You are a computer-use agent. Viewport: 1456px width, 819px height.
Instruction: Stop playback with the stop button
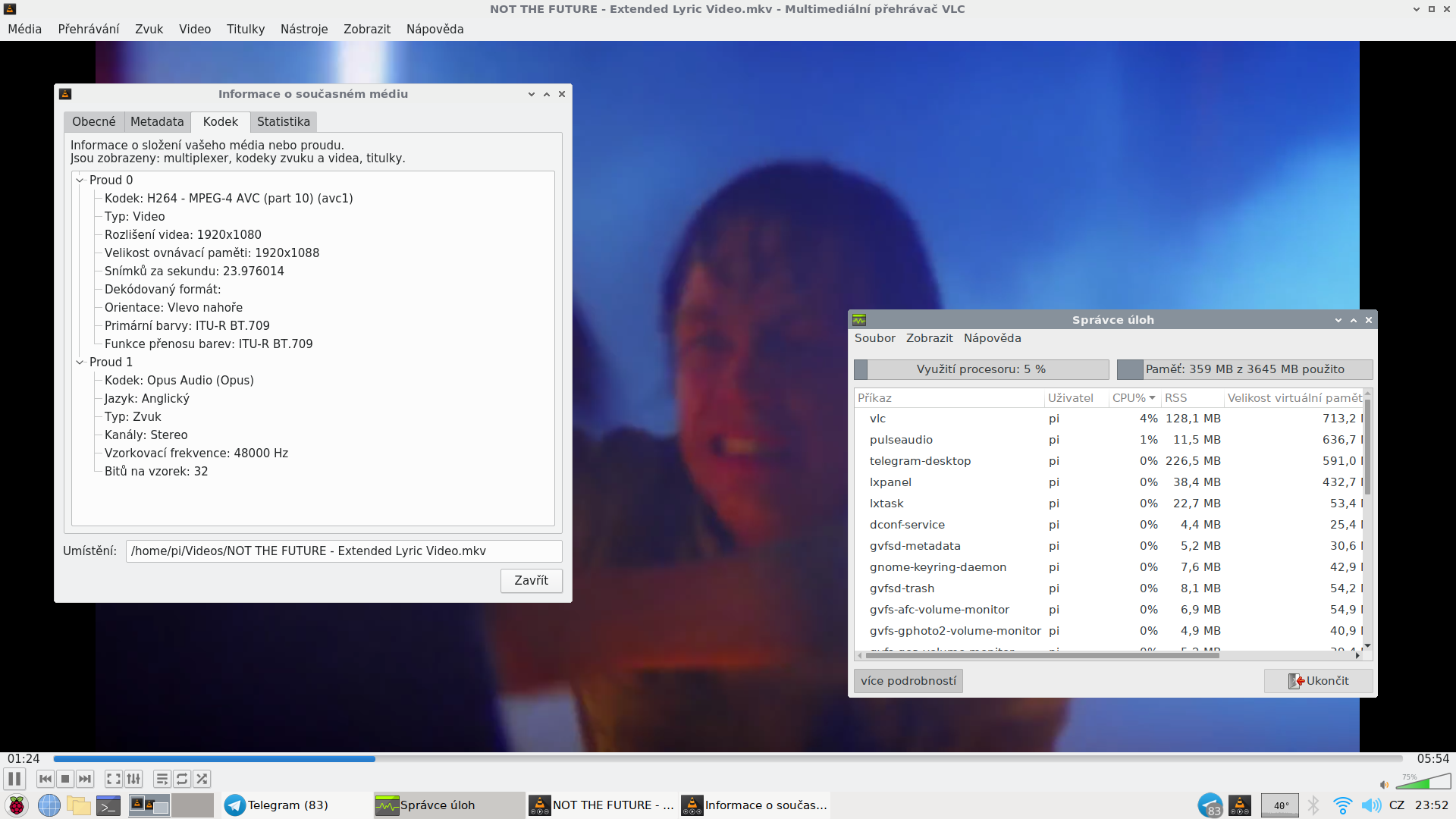pyautogui.click(x=65, y=779)
